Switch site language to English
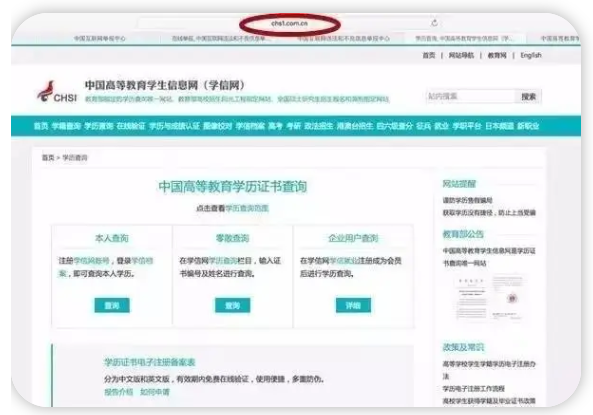This screenshot has height=415, width=593. click(x=531, y=55)
